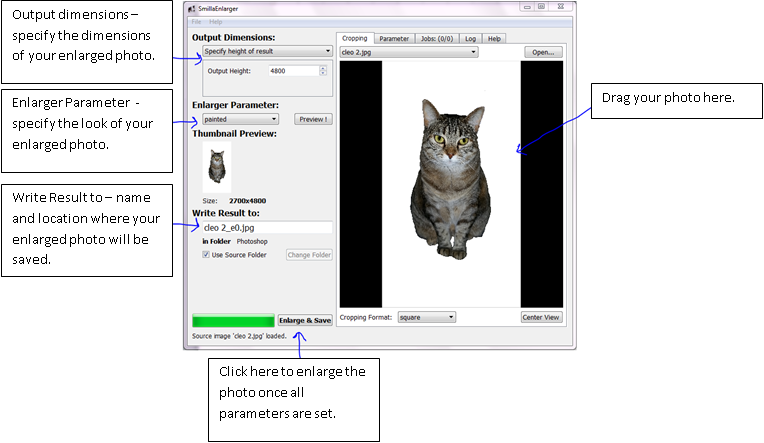Increase Output Height with the up arrow
764x443 pixels.
323,68
